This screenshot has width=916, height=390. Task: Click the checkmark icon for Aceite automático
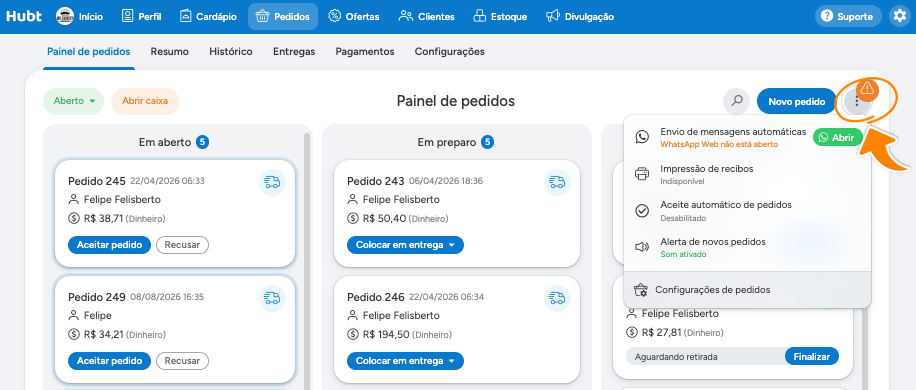(642, 211)
